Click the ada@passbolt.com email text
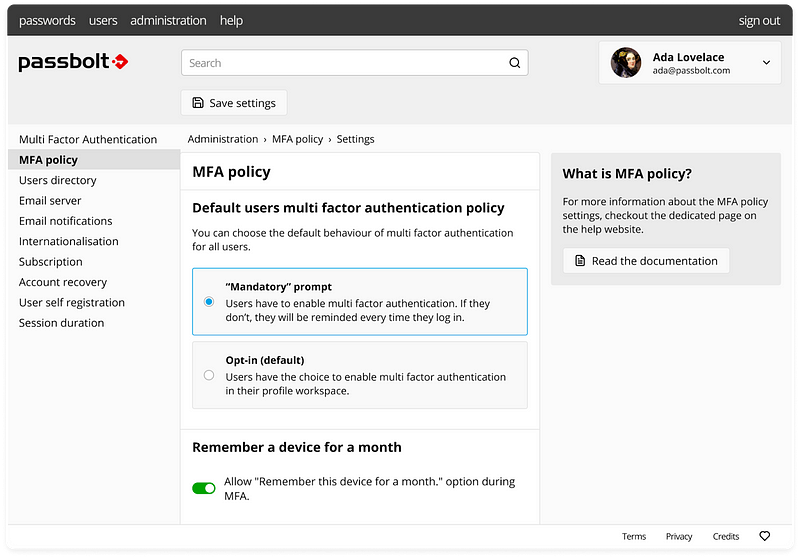The width and height of the screenshot is (800, 558). 691,70
